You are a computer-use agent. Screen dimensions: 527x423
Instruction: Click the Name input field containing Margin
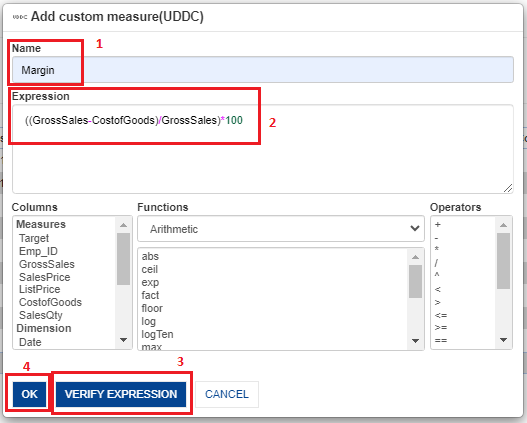tap(263, 70)
